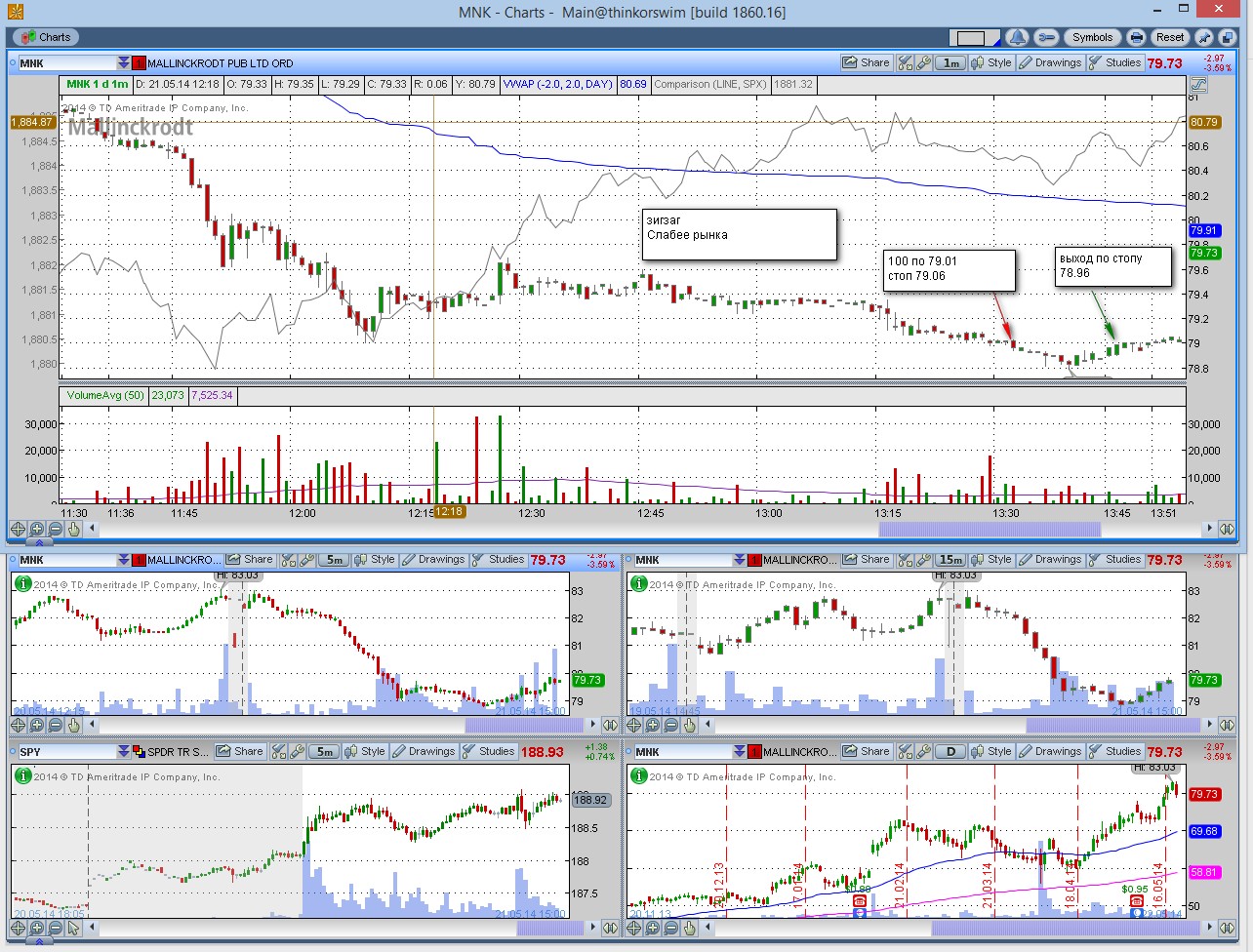Change the D timeframe of daily MNK chart
Viewport: 1253px width, 952px height.
(950, 752)
